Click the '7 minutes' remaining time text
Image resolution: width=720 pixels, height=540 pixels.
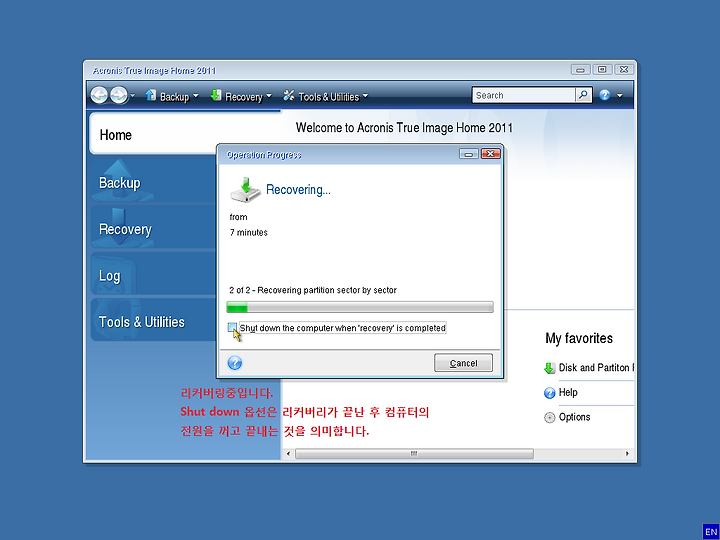coord(248,232)
